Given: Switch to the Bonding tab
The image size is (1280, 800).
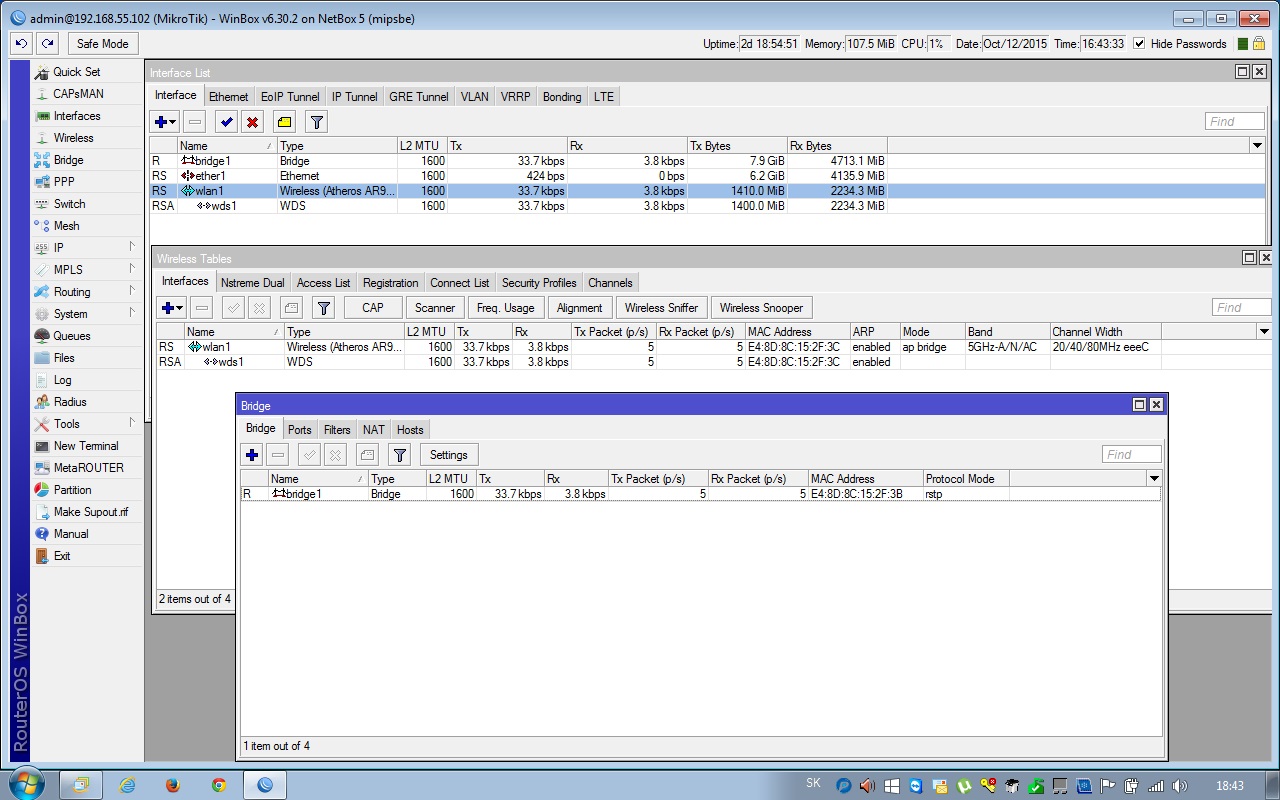Looking at the screenshot, I should [562, 97].
